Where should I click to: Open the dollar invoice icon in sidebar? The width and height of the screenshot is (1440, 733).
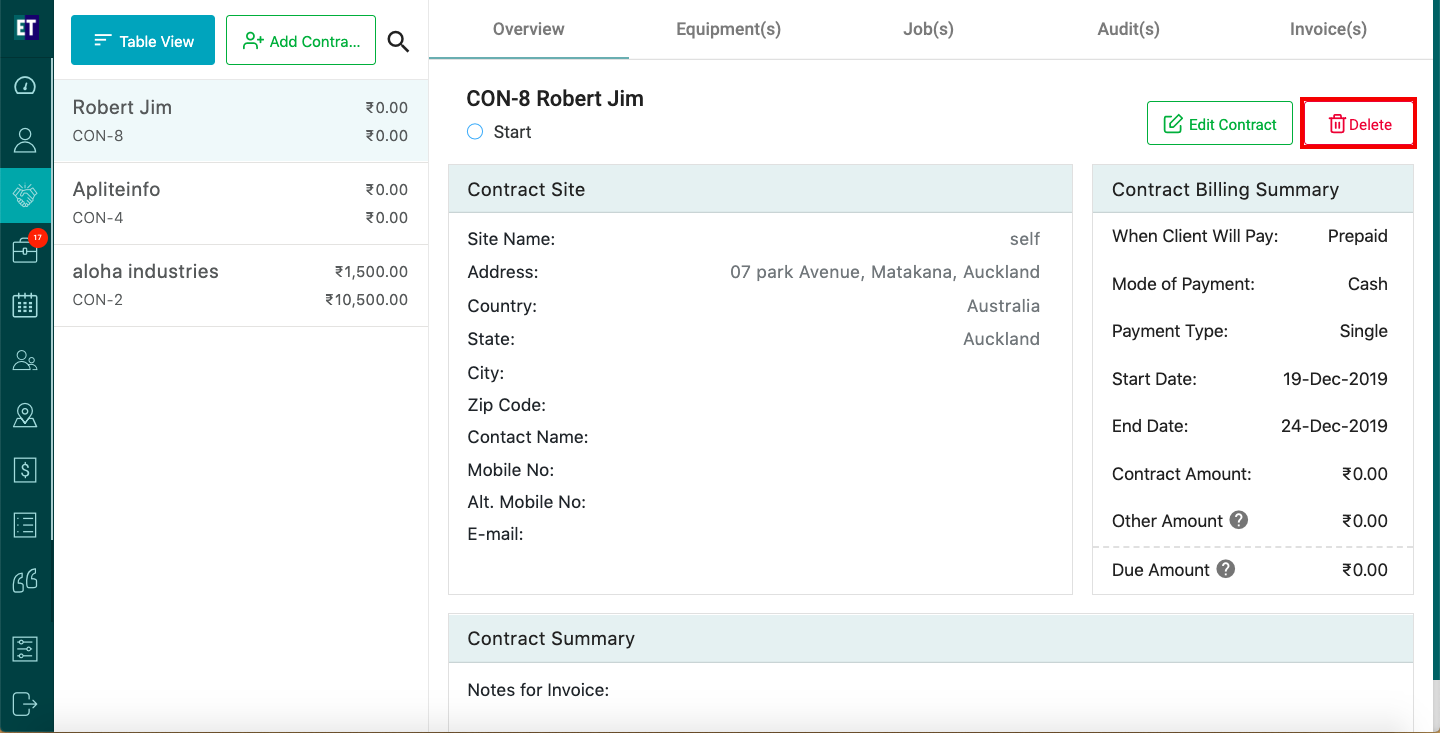tap(25, 469)
